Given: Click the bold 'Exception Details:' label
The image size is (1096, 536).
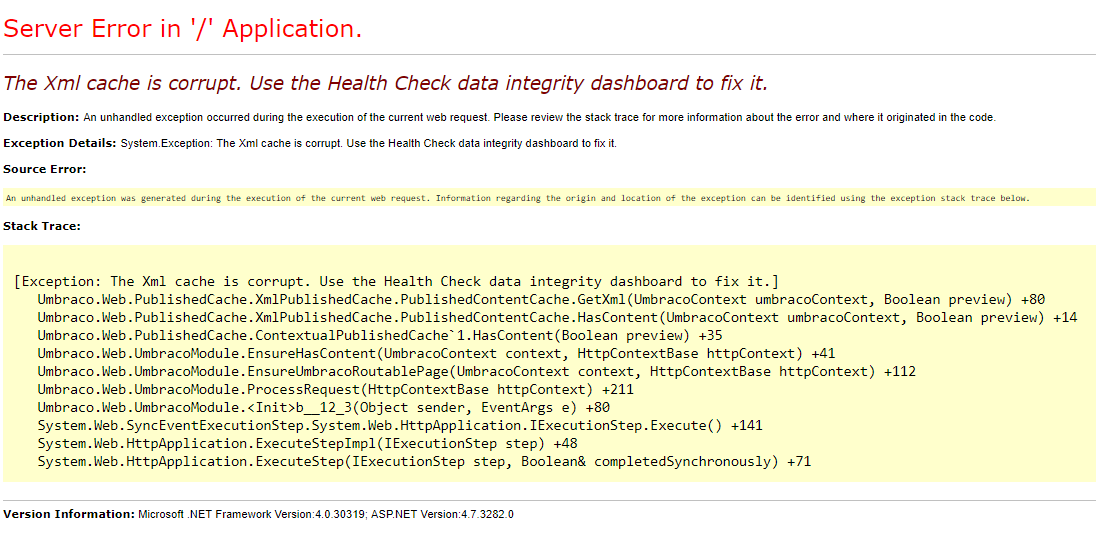Looking at the screenshot, I should coord(60,143).
